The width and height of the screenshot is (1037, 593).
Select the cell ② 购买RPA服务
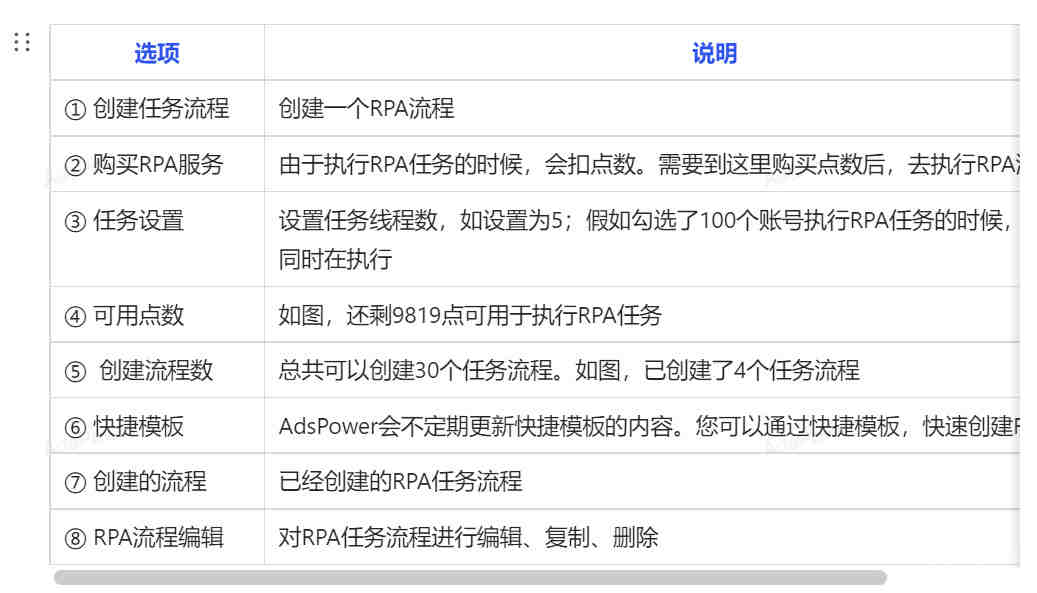[157, 164]
